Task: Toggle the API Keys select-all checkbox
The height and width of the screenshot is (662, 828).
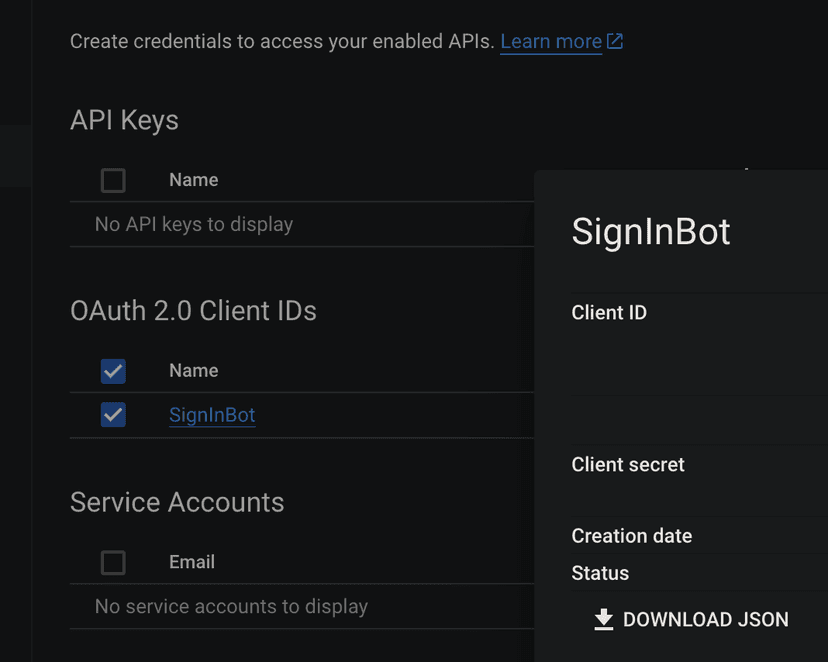Action: [x=113, y=180]
